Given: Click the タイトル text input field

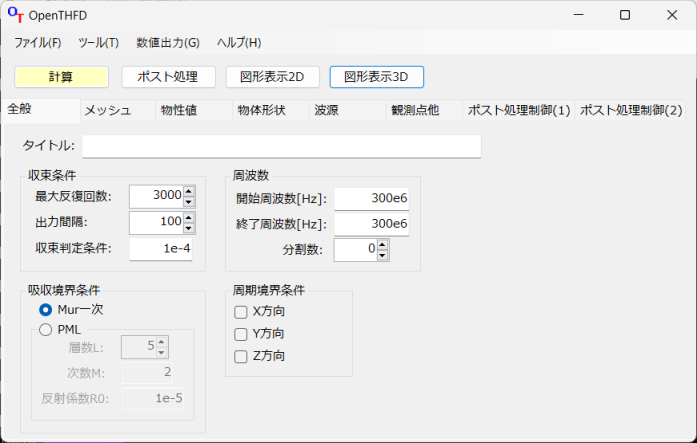Looking at the screenshot, I should pyautogui.click(x=281, y=147).
